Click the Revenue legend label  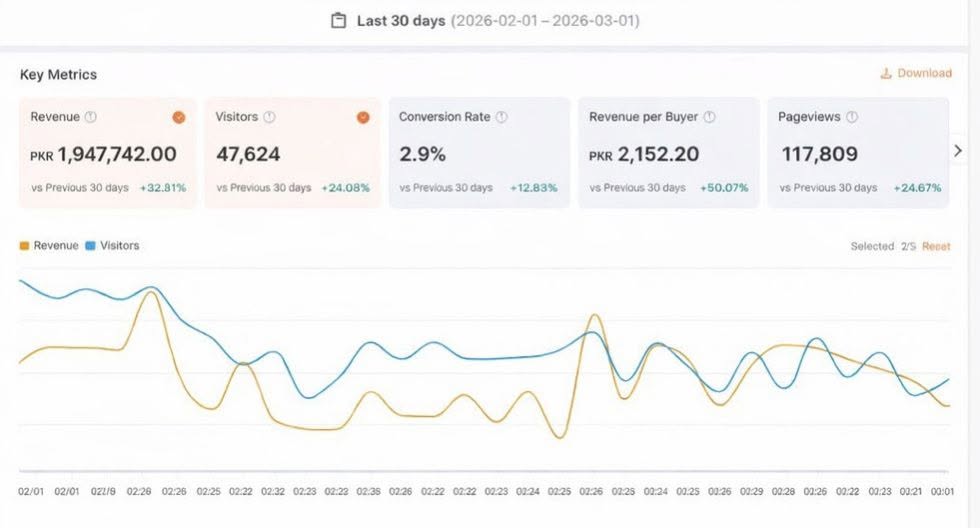coord(56,246)
